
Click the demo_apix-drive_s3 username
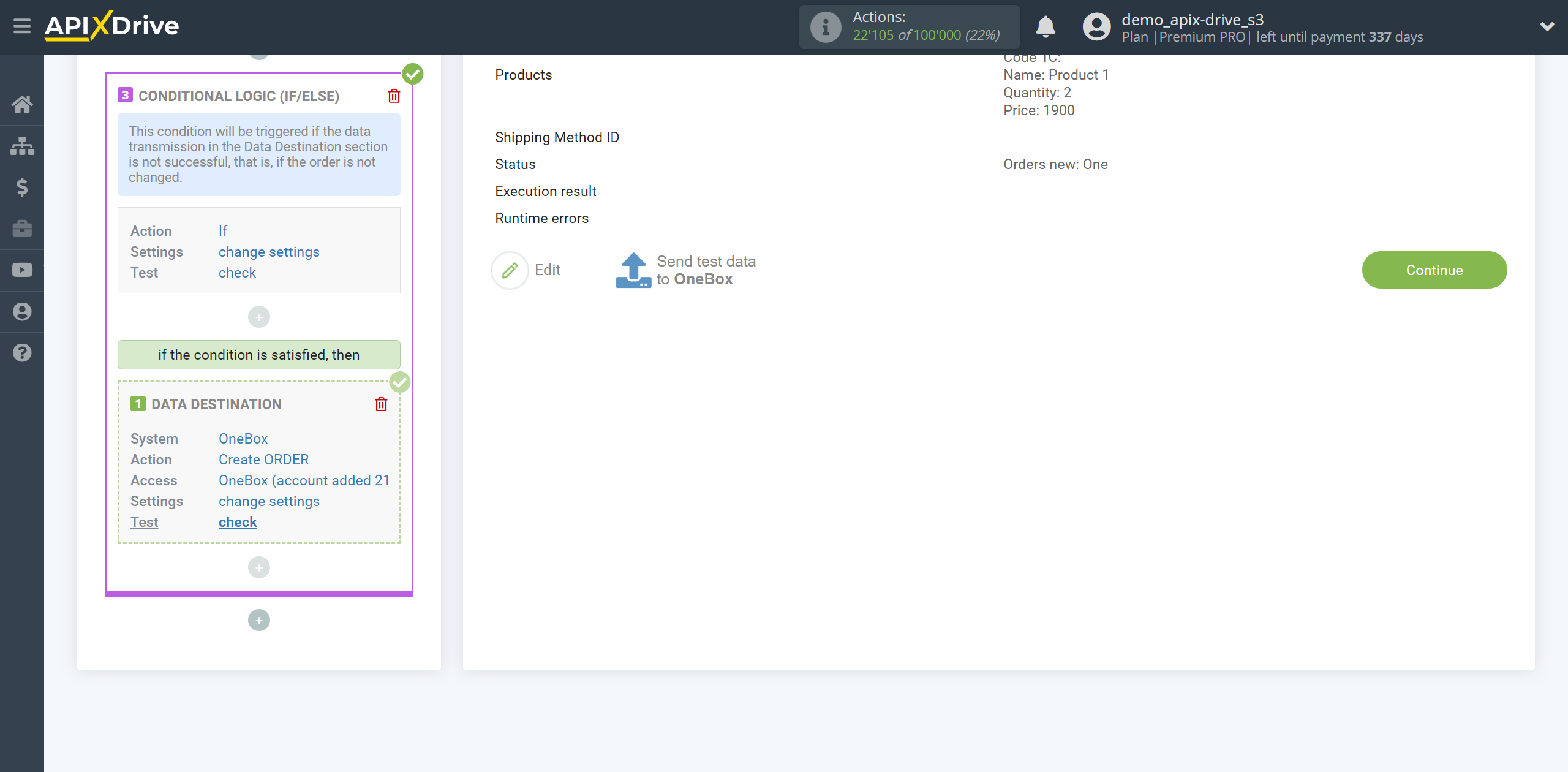click(1193, 20)
